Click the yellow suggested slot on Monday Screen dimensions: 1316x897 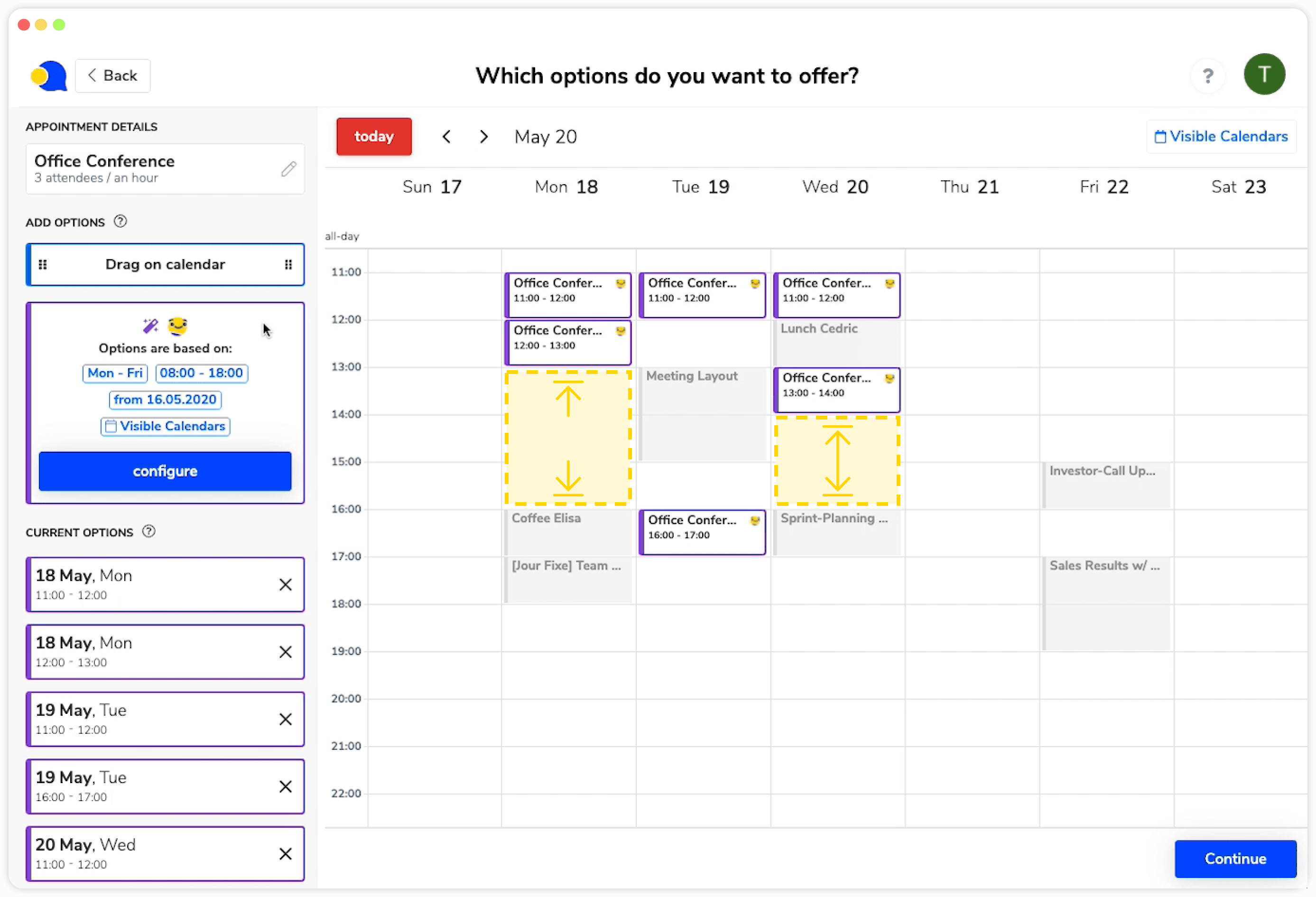[x=567, y=438]
